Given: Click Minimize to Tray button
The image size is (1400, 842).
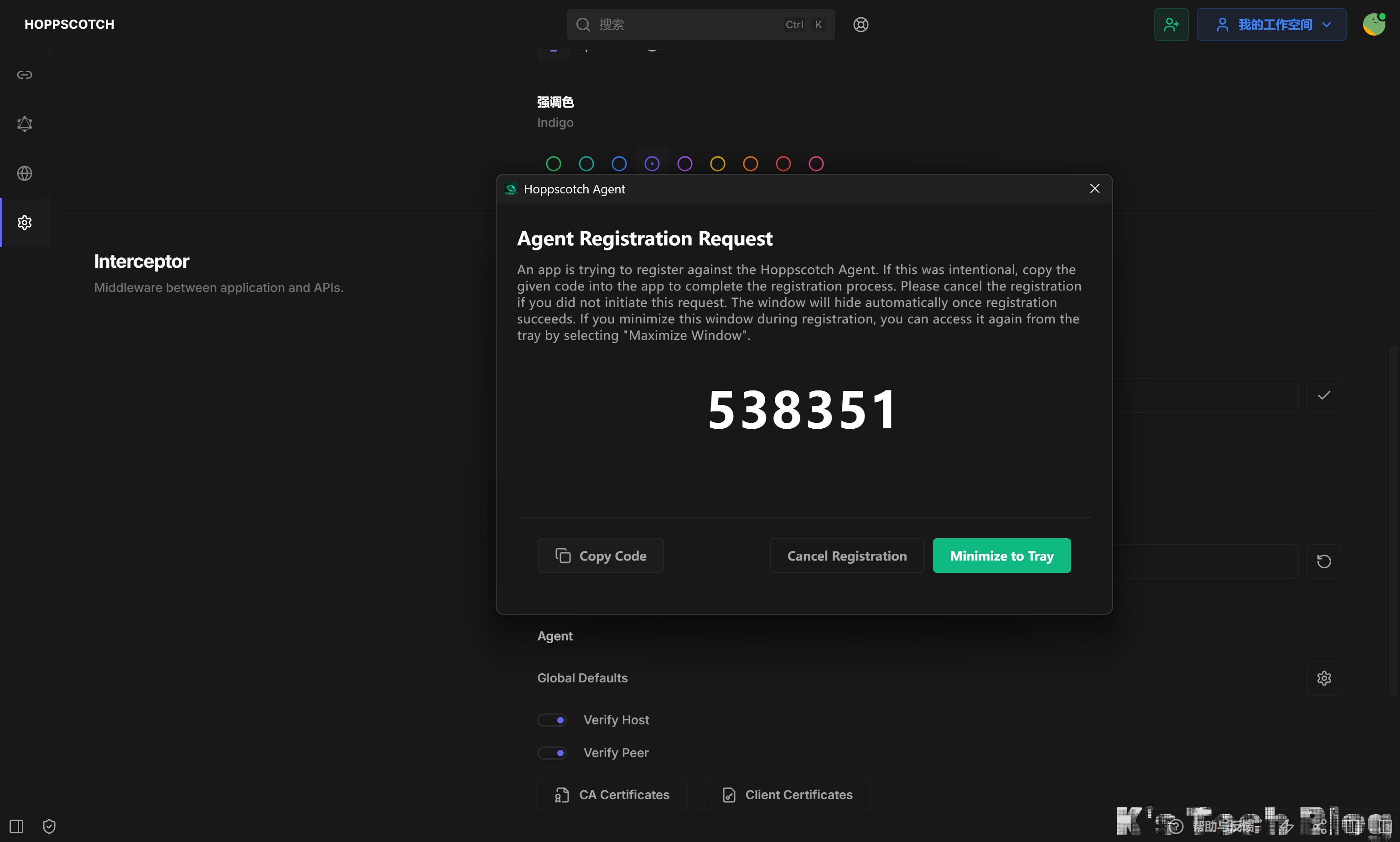Looking at the screenshot, I should coord(1001,556).
